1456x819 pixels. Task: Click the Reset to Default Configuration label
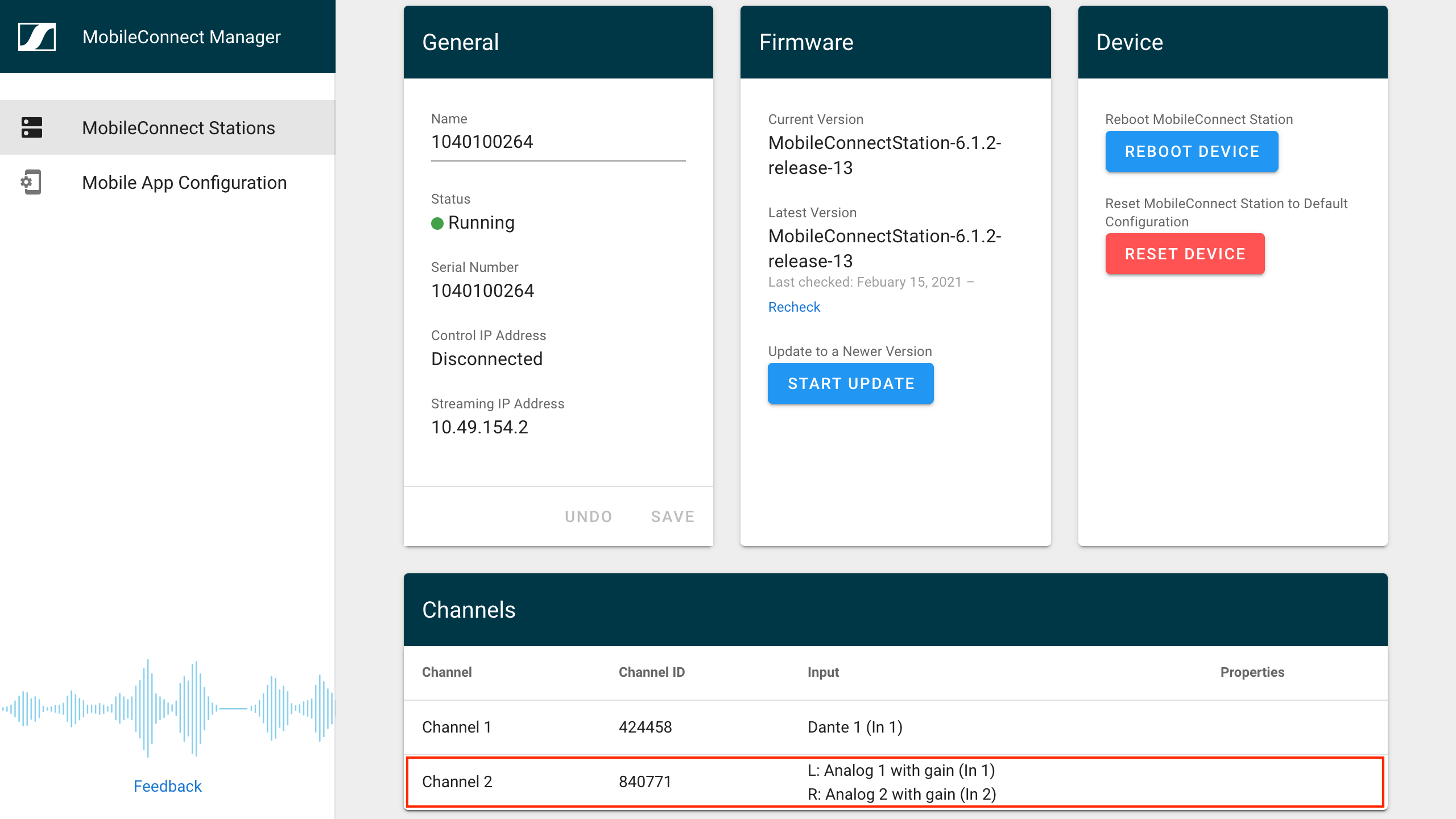(1226, 213)
